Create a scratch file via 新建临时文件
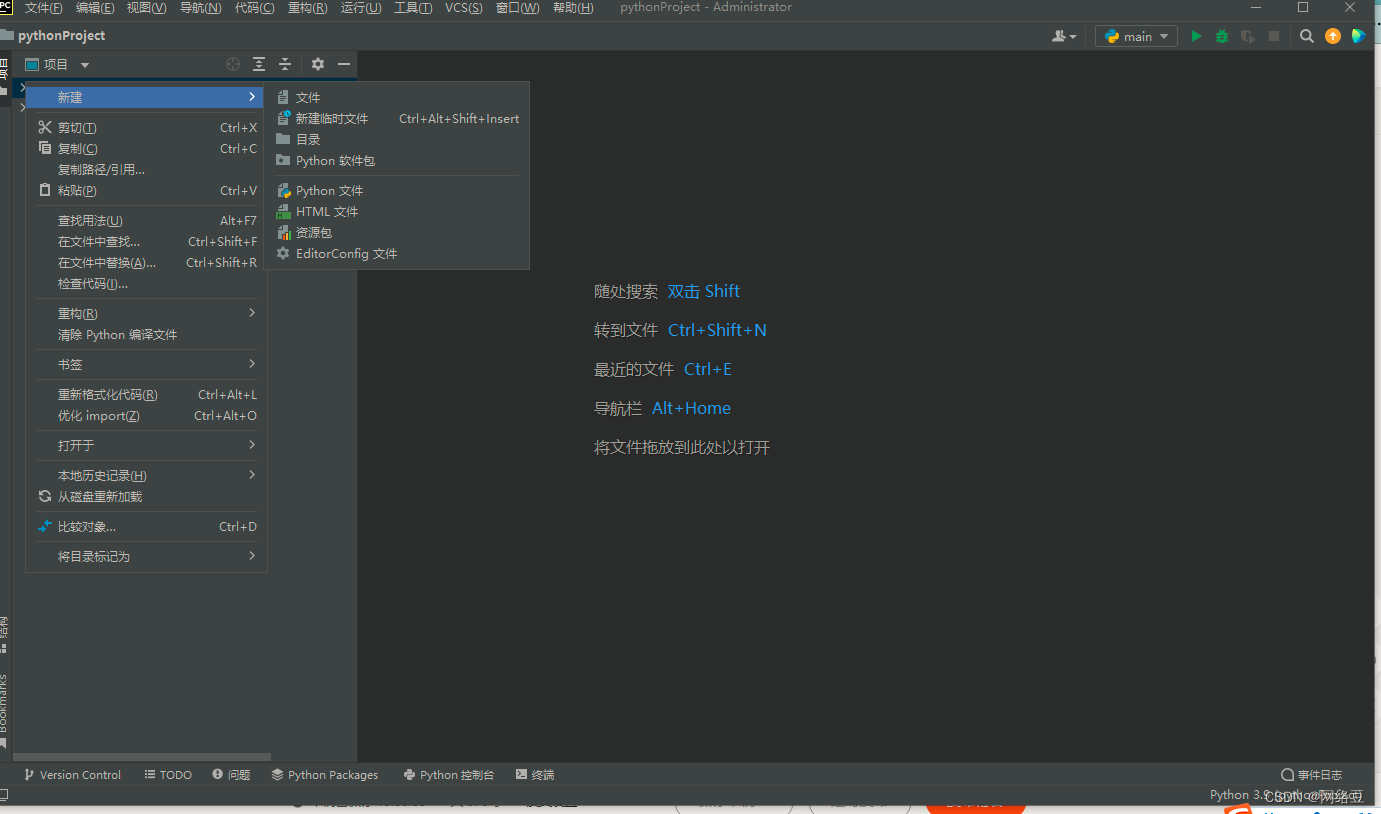 (396, 118)
